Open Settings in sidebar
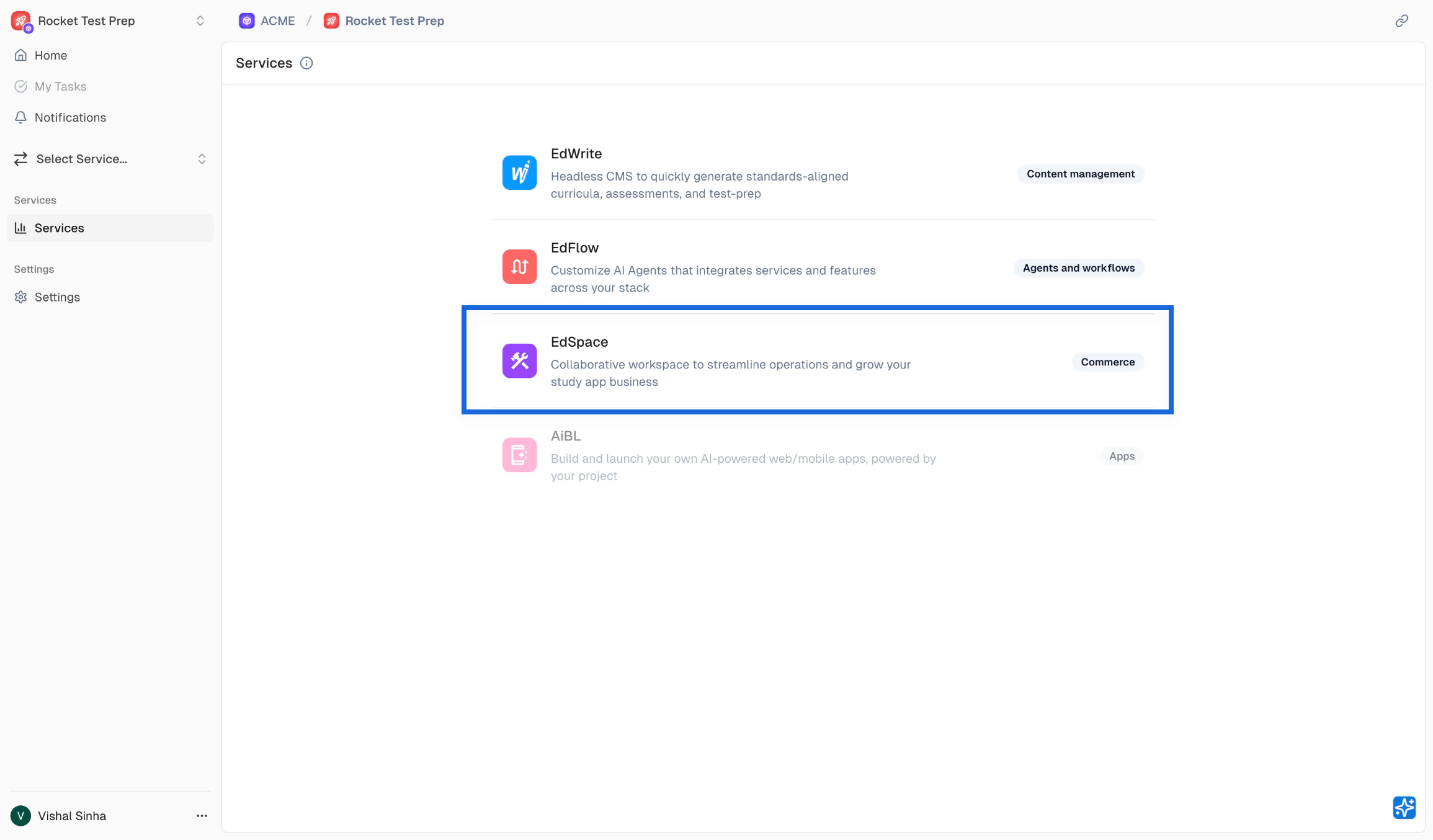 pos(57,297)
